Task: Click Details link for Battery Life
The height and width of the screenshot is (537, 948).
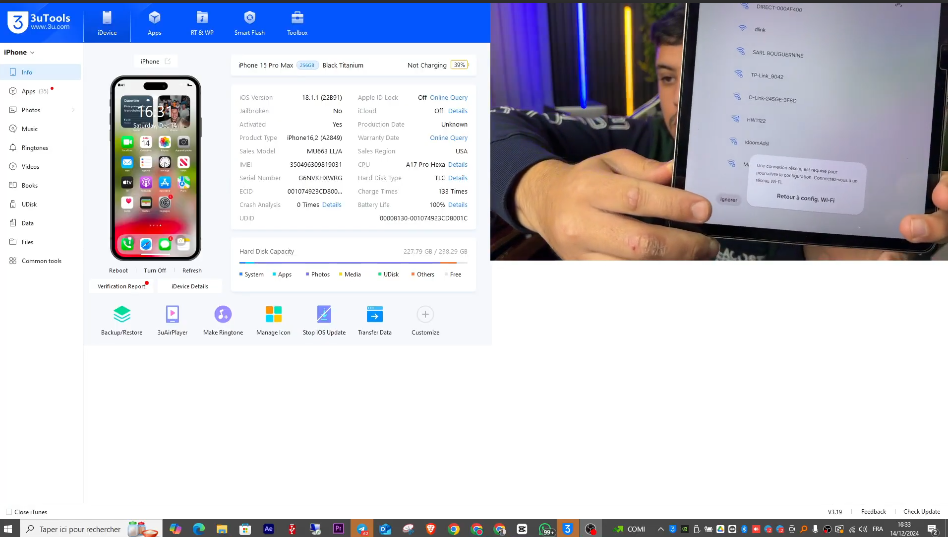Action: coord(458,204)
